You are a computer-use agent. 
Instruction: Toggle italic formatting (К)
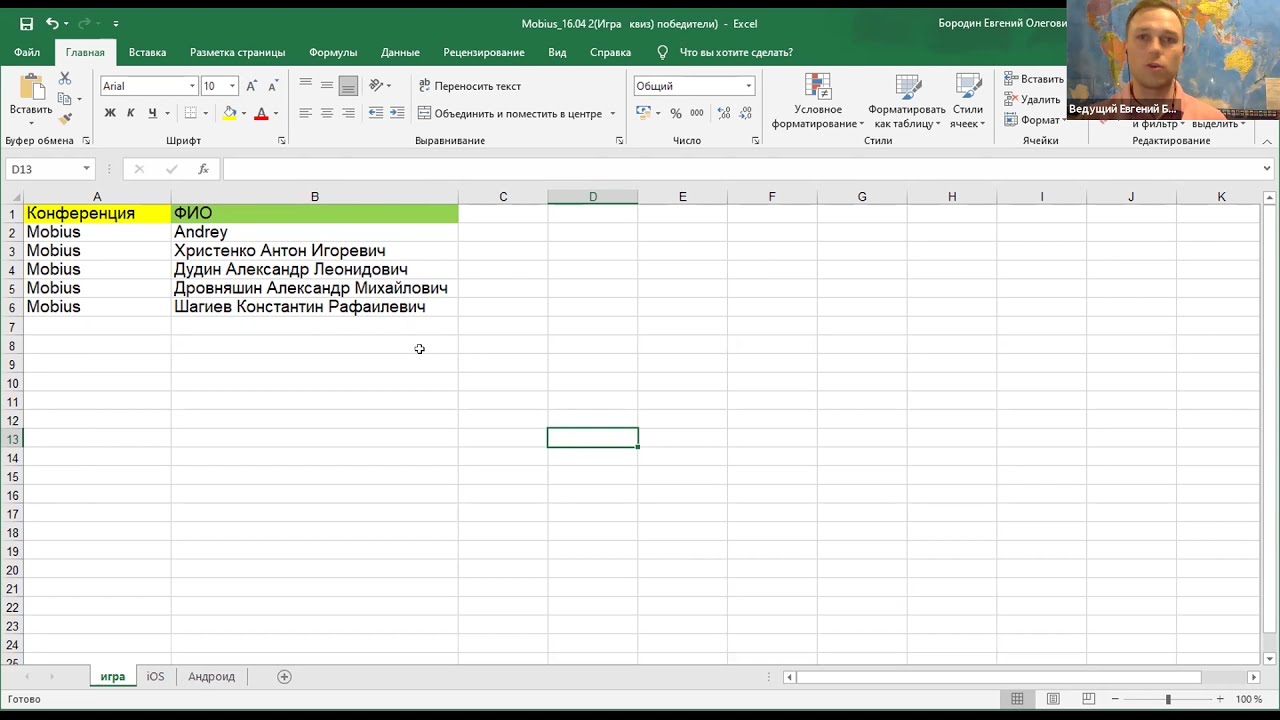coord(130,113)
